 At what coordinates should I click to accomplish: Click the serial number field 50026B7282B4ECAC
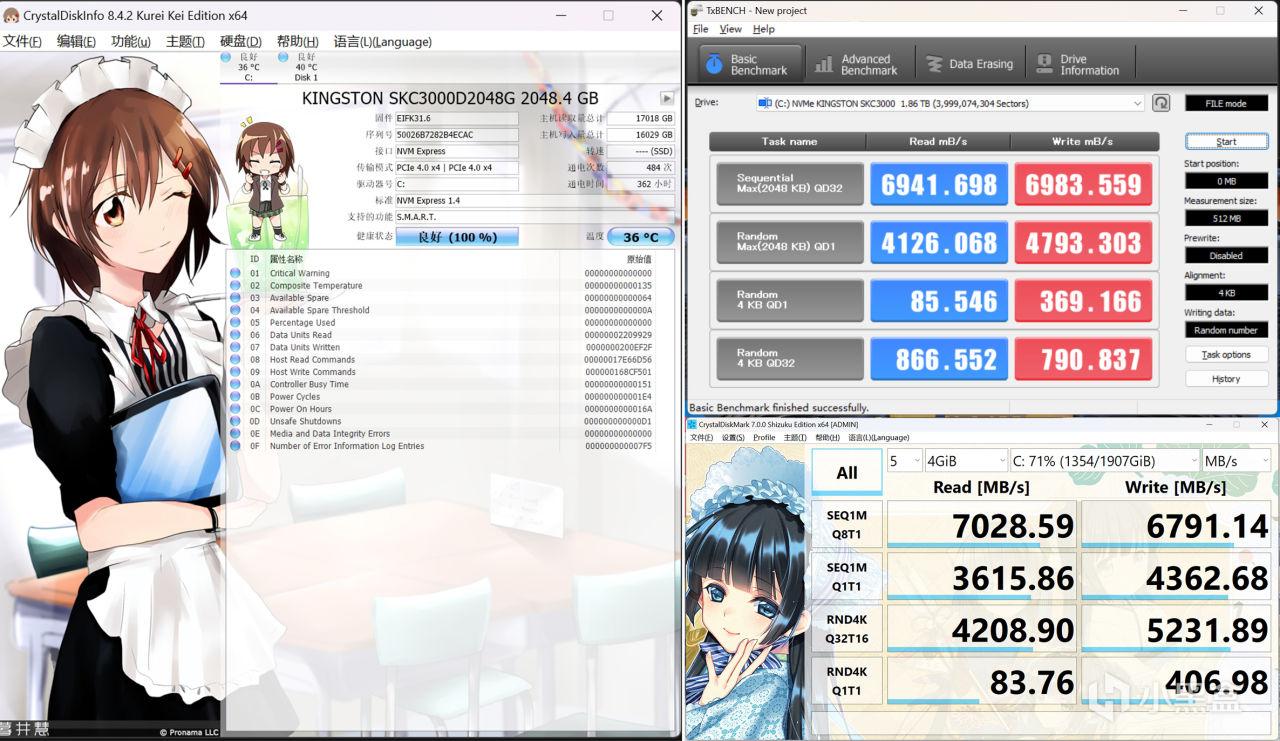point(457,135)
